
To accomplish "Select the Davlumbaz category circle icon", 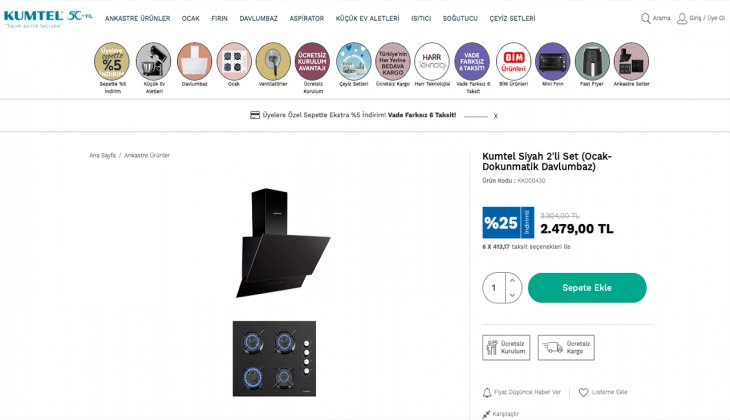I will click(x=193, y=61).
